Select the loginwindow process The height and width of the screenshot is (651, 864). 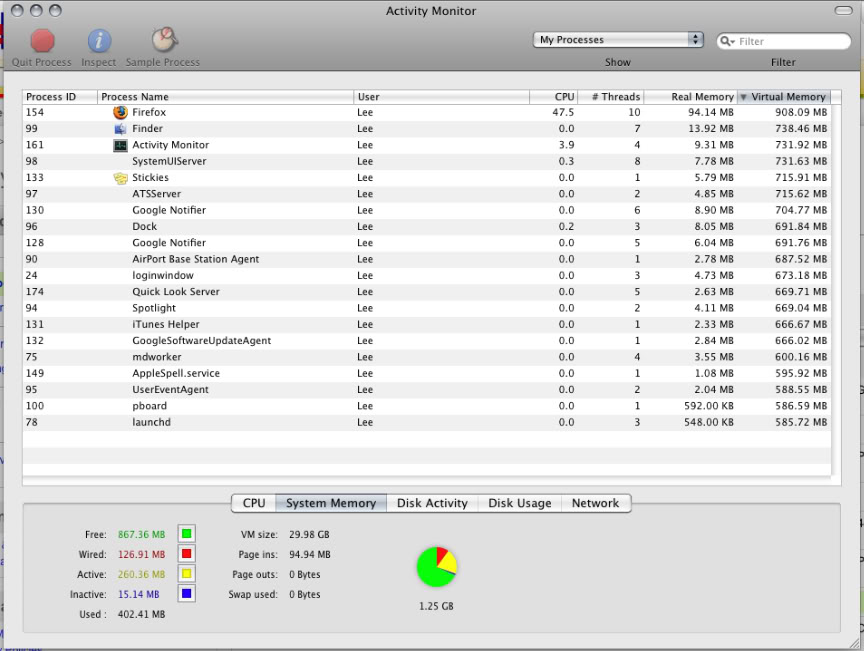[426, 276]
